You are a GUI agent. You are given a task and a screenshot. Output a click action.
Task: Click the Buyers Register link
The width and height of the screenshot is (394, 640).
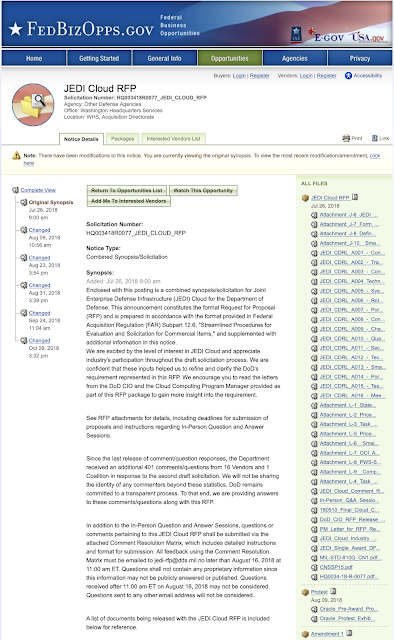(260, 76)
